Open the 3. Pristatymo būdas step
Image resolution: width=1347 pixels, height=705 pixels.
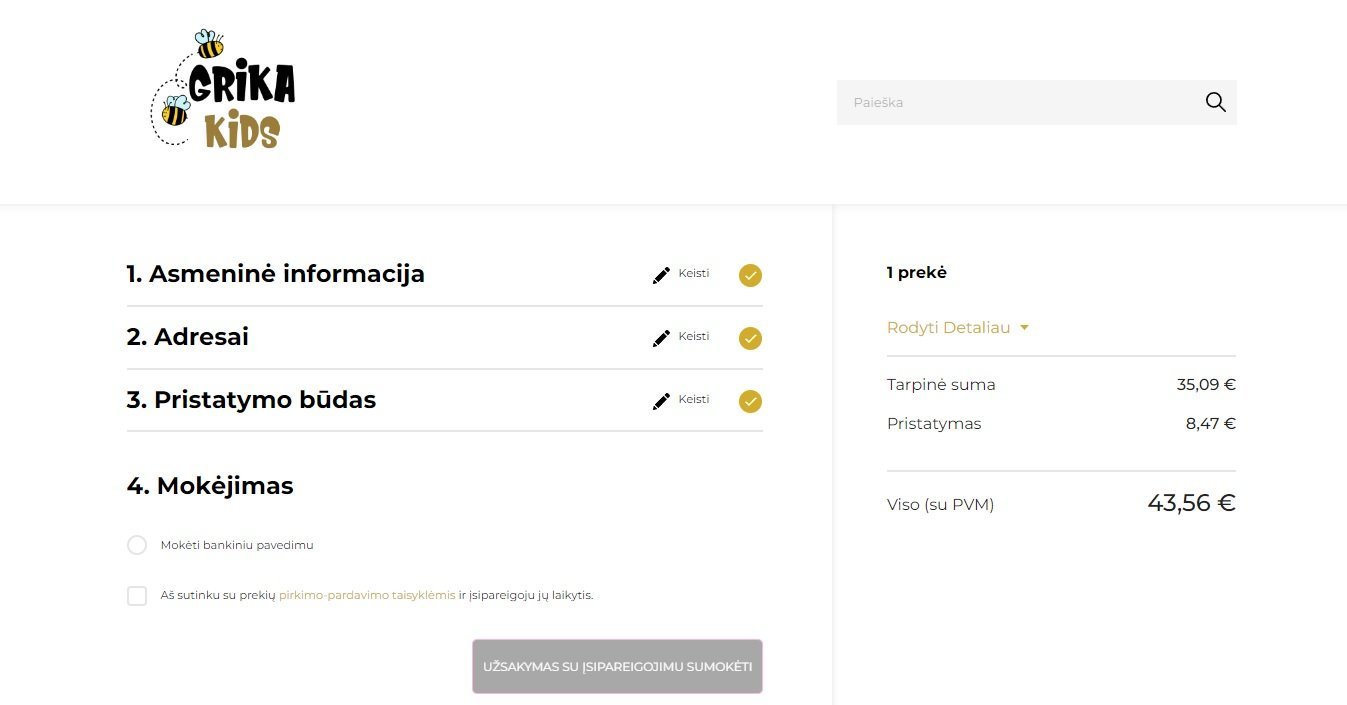tap(251, 400)
